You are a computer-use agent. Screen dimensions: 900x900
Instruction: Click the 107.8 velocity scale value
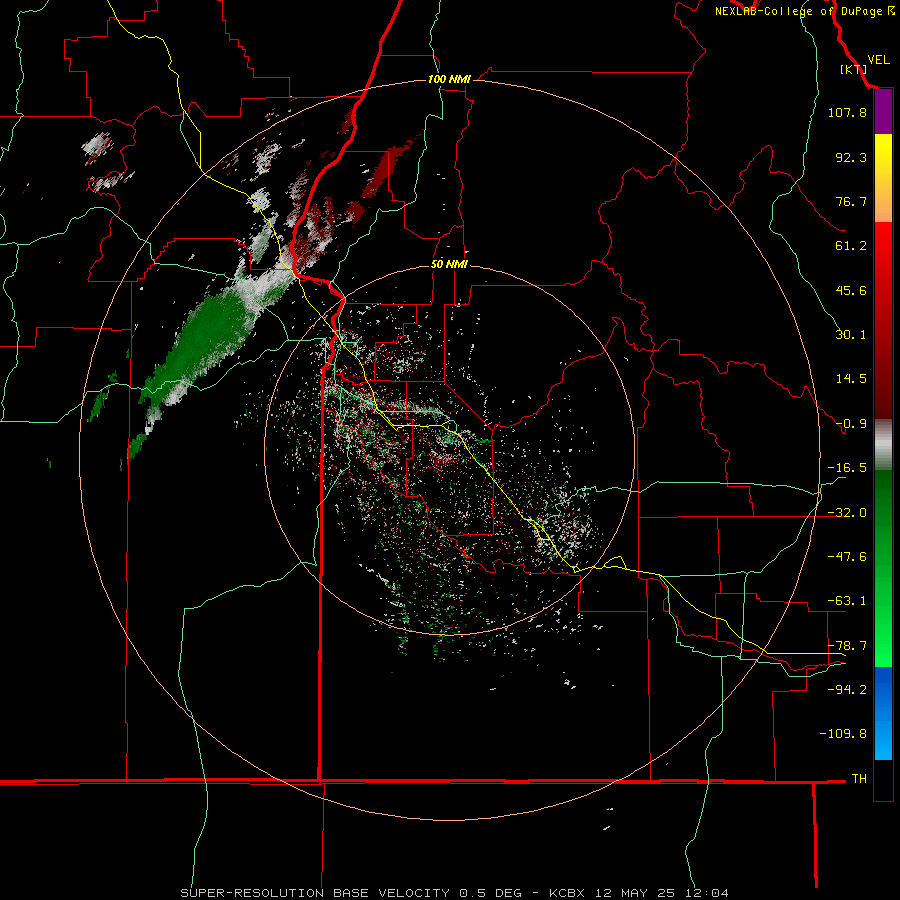(x=847, y=112)
